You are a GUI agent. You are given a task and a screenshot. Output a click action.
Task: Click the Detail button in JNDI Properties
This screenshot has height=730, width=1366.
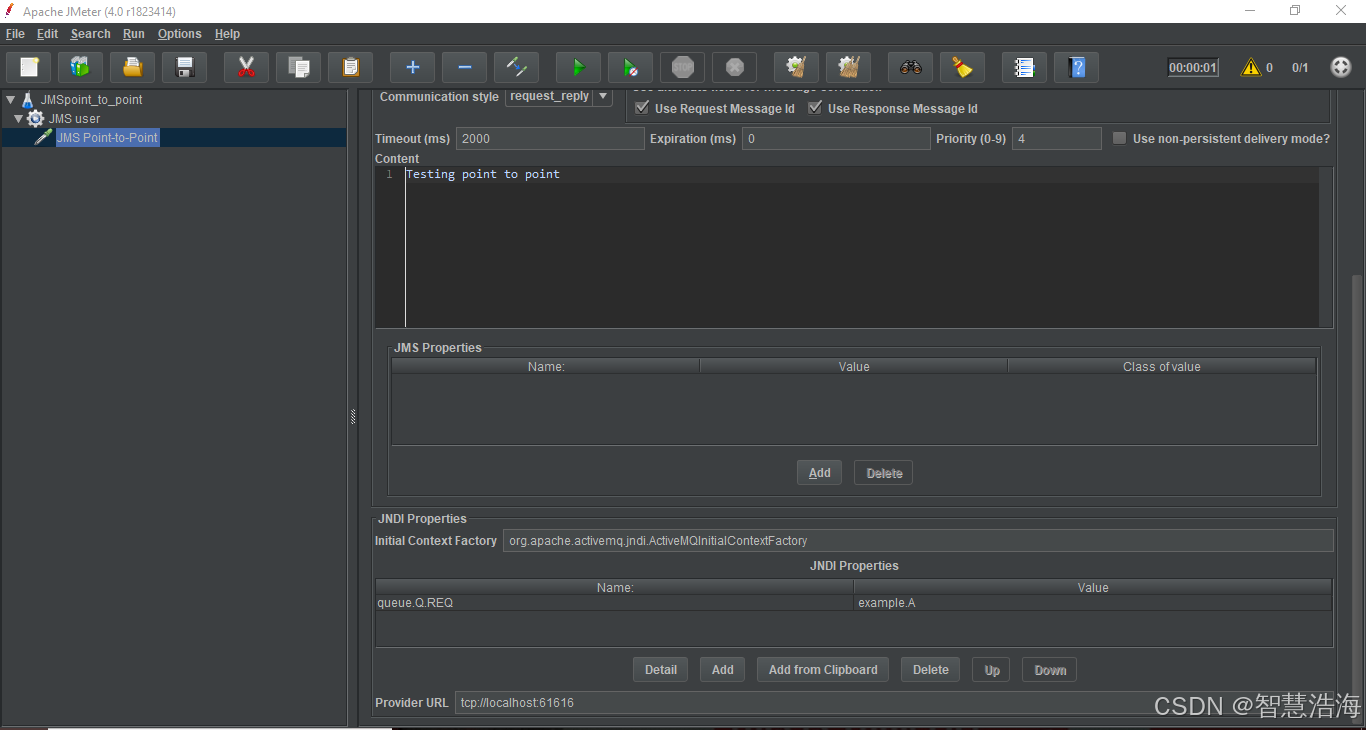coord(660,670)
